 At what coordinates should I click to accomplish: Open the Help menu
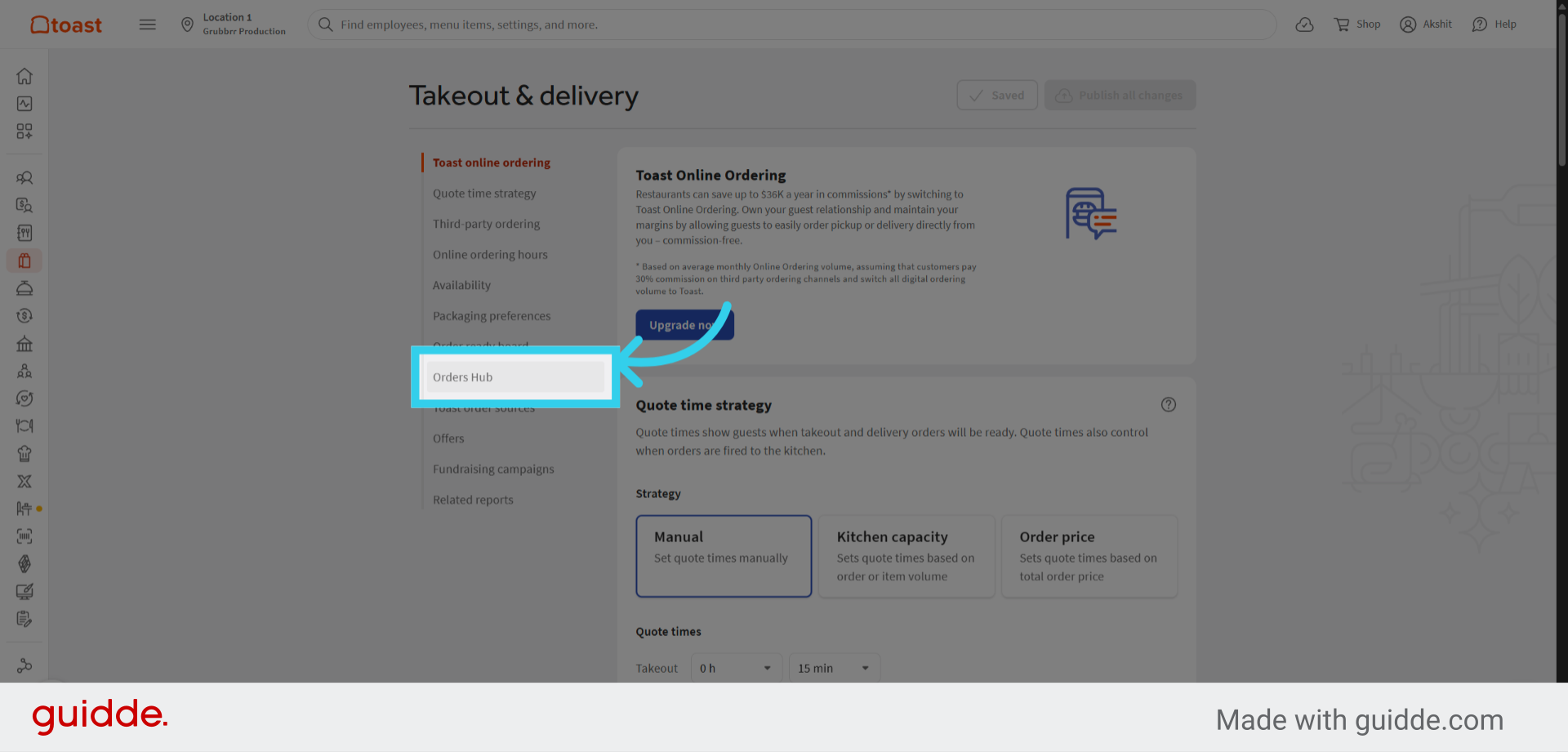pyautogui.click(x=1494, y=24)
